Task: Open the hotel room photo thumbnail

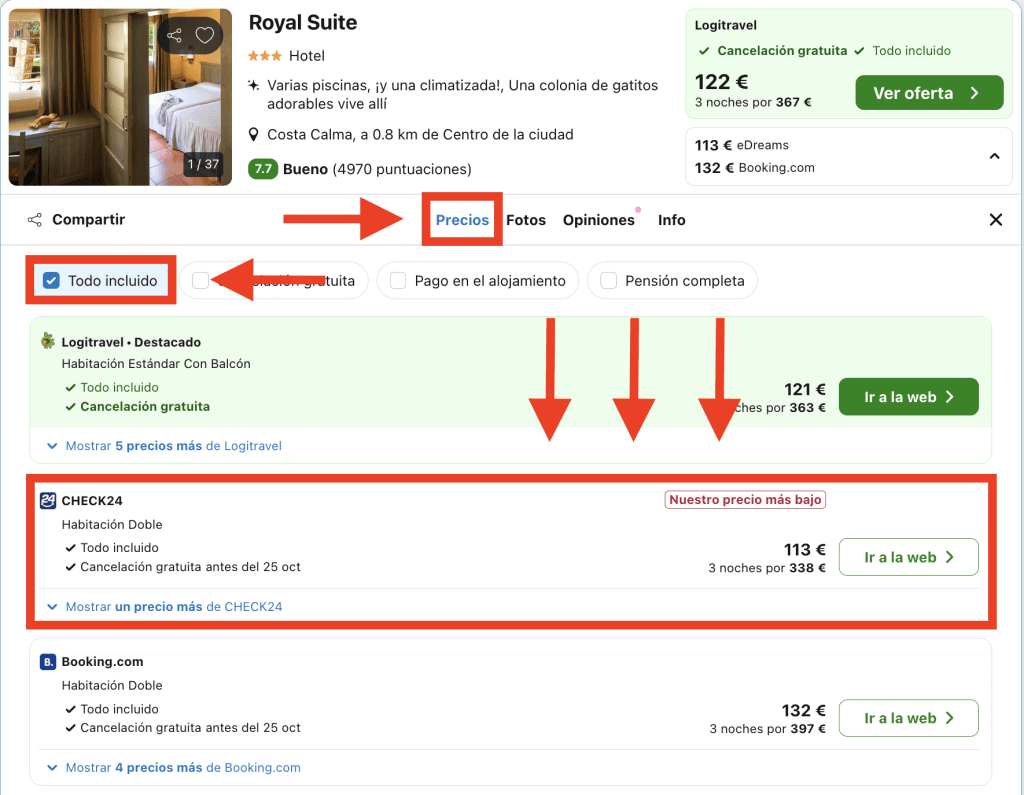Action: (120, 97)
